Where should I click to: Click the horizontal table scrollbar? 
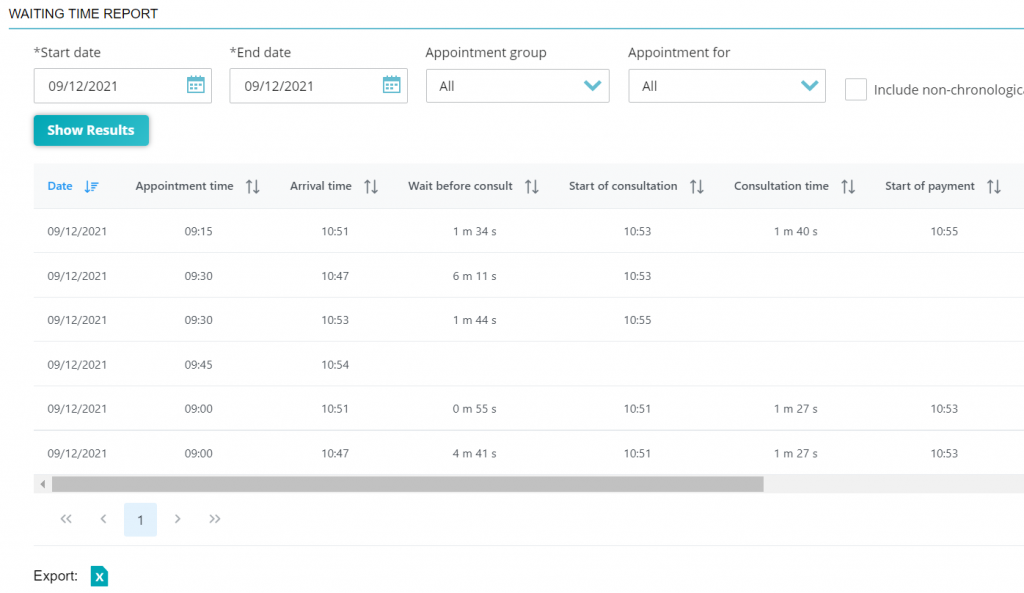point(400,484)
